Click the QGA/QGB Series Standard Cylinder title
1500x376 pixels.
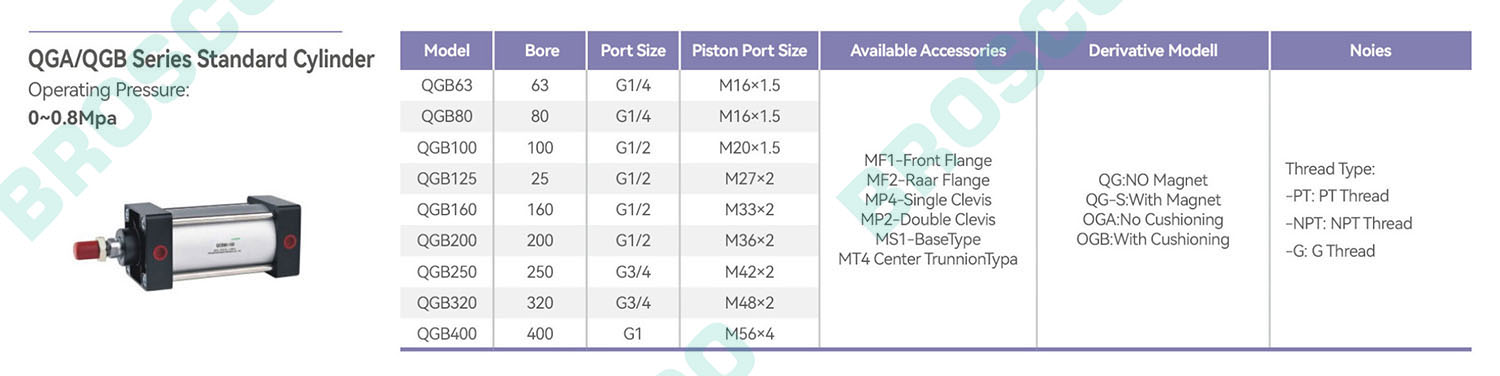(x=201, y=60)
